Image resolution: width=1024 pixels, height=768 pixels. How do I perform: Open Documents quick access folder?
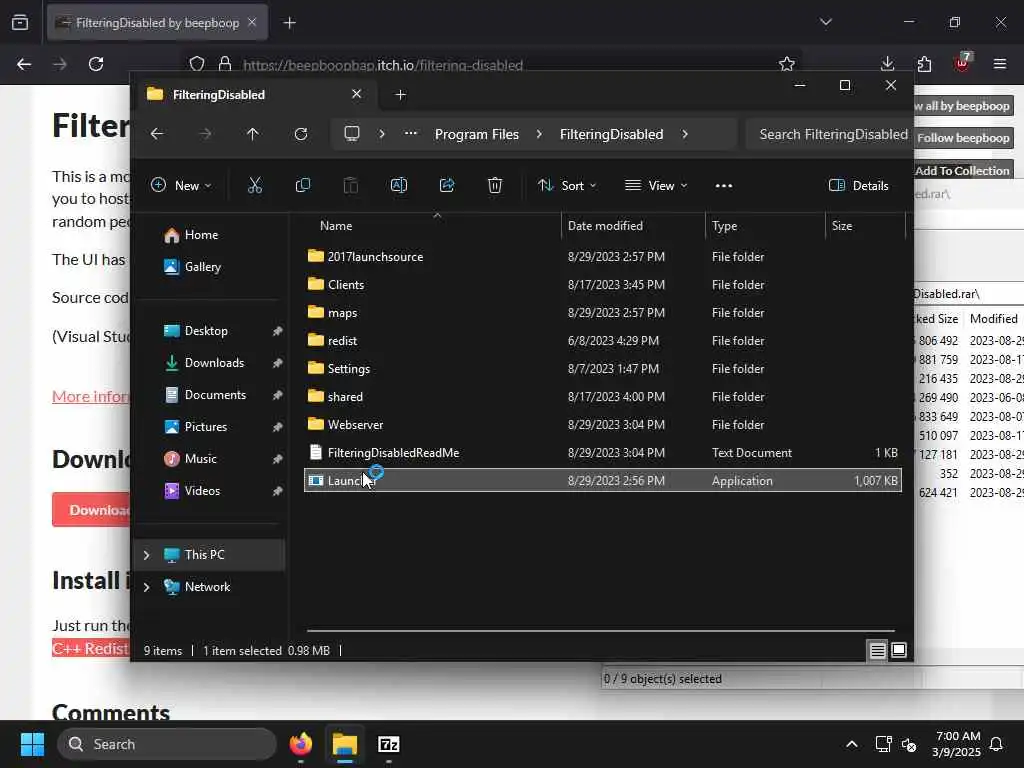[x=205, y=395]
